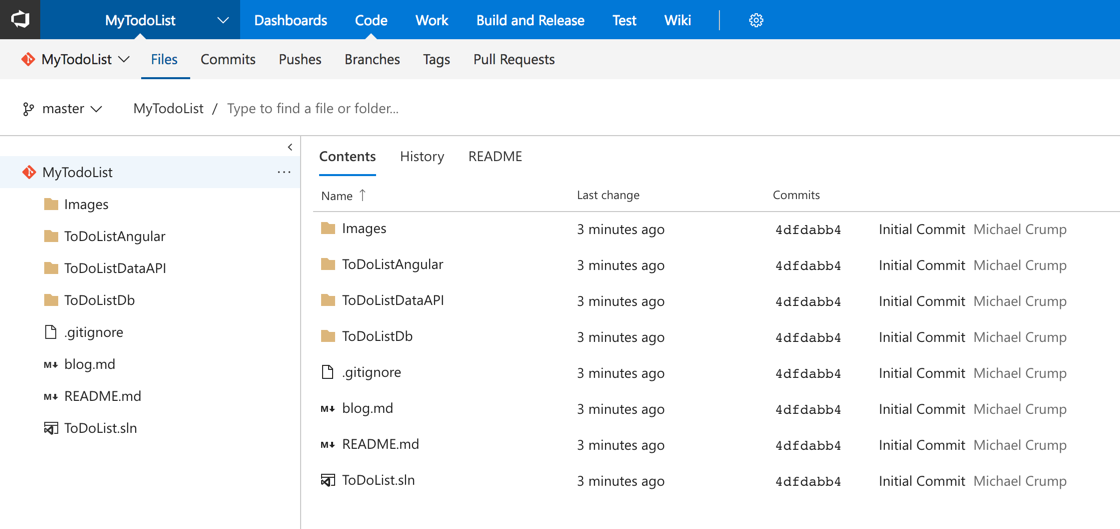The image size is (1120, 529).
Task: Click the .gitignore file icon in file list
Action: click(327, 373)
